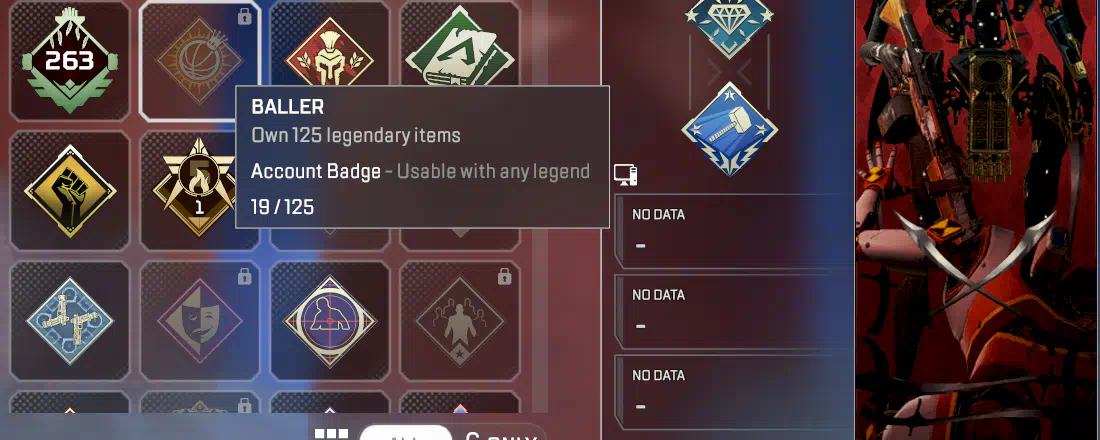Click the locked theater masks badge
Image resolution: width=1100 pixels, height=440 pixels.
tap(200, 321)
